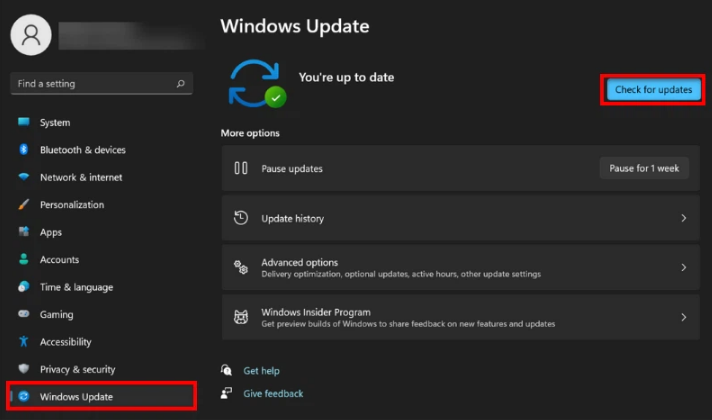Select Windows Update in sidebar
The image size is (712, 420).
(76, 397)
